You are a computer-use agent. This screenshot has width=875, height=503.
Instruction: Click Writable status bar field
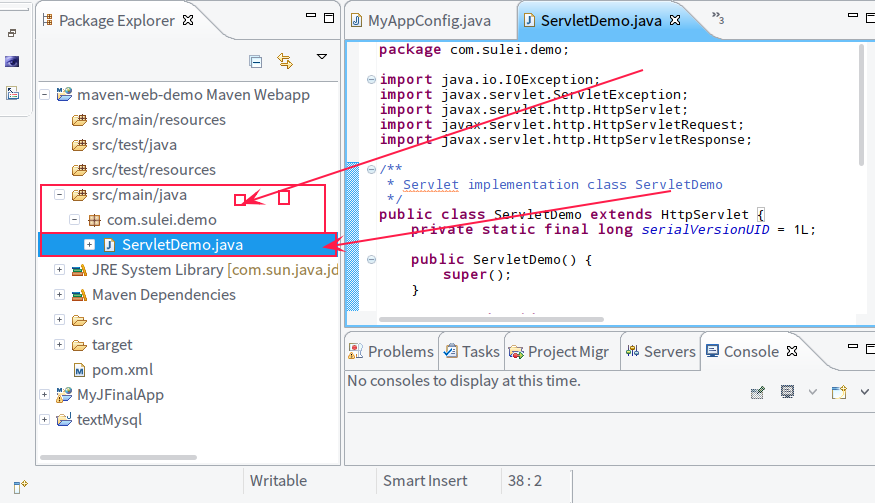pyautogui.click(x=278, y=481)
